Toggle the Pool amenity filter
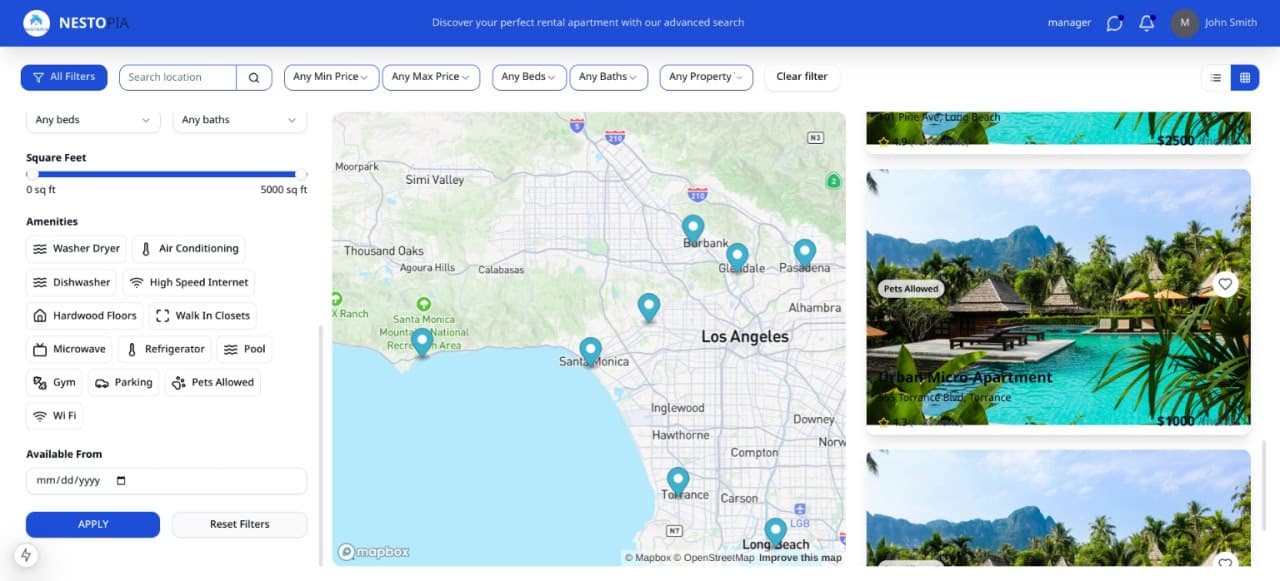 click(x=244, y=350)
